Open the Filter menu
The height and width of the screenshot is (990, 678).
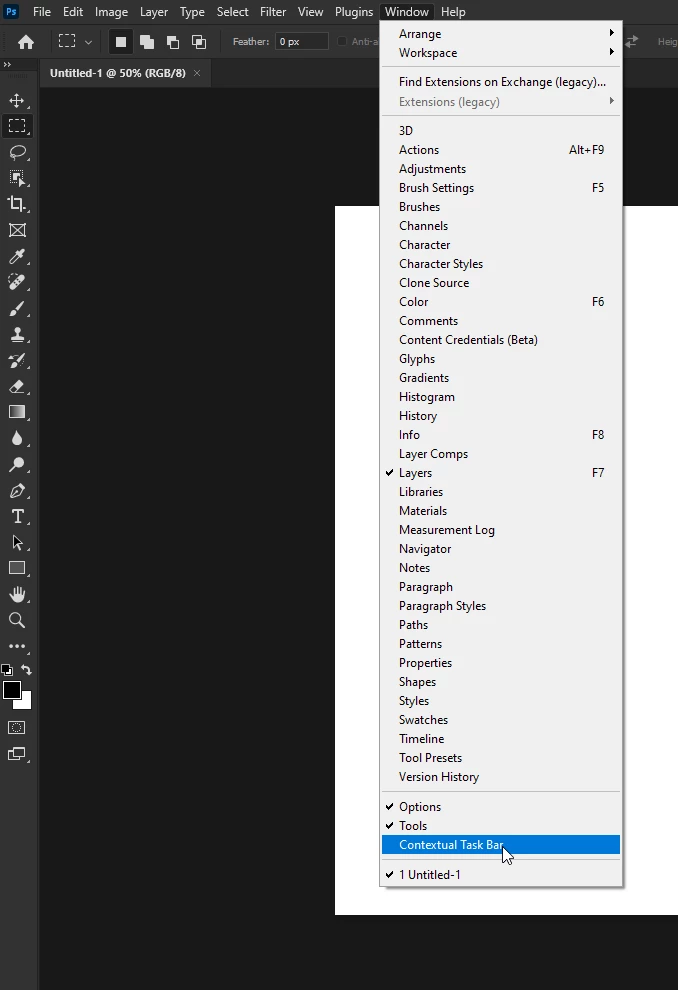pos(273,12)
